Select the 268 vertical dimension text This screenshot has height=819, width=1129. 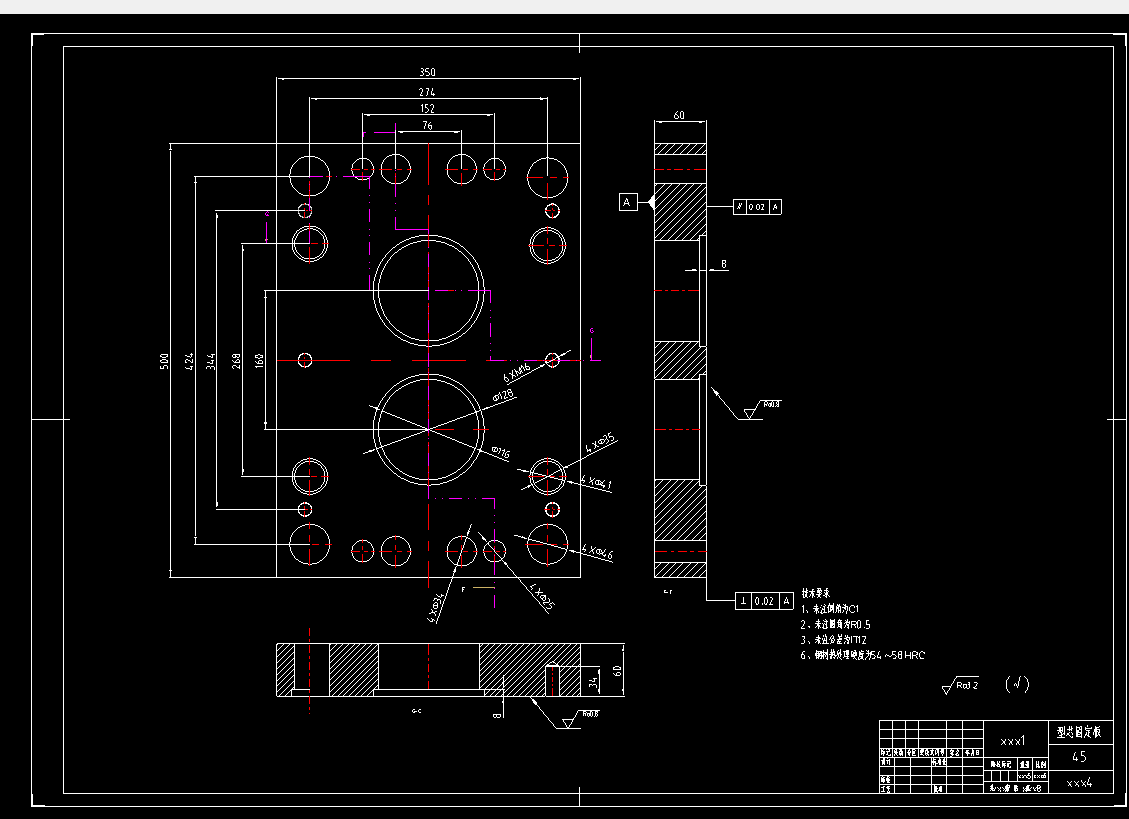click(x=236, y=361)
